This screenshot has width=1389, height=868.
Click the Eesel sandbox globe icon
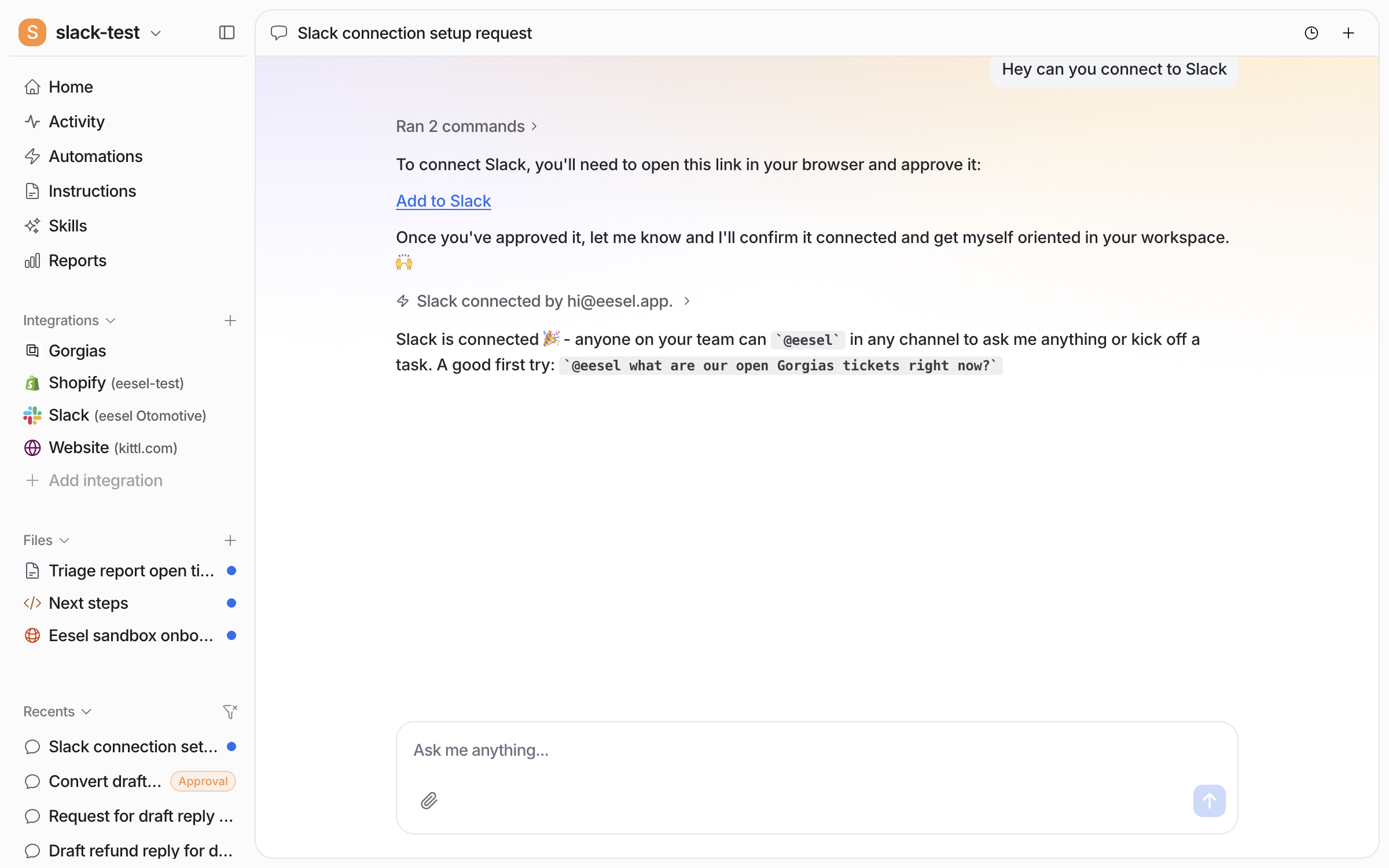point(32,635)
